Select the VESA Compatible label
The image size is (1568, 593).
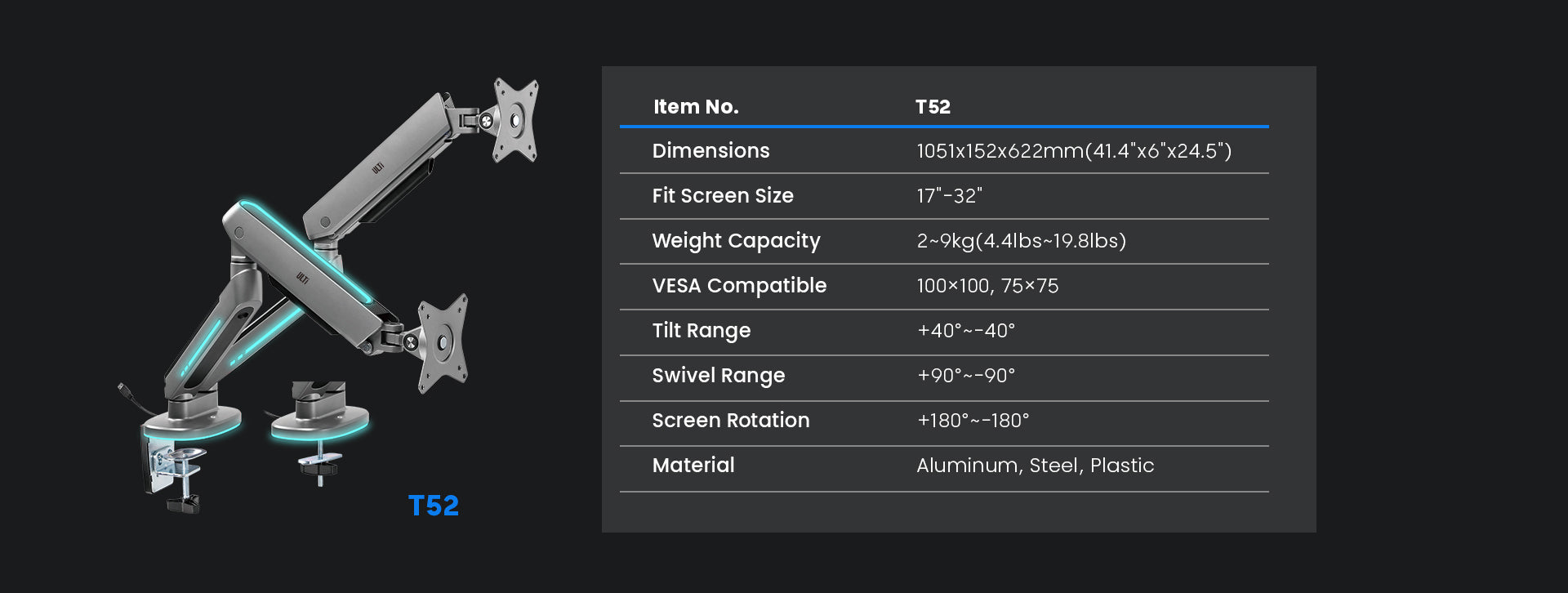click(739, 286)
